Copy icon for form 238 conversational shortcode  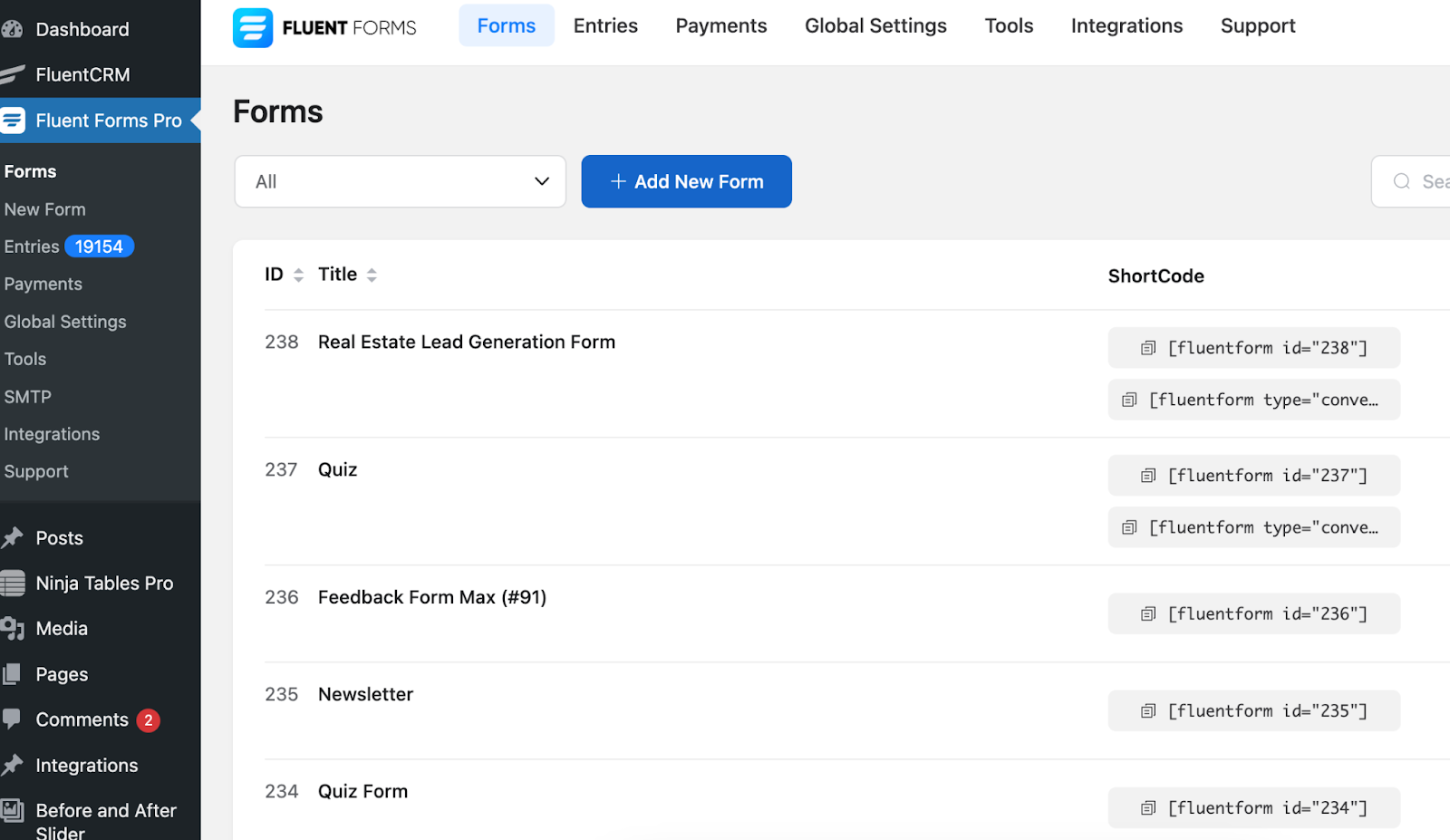click(x=1129, y=400)
